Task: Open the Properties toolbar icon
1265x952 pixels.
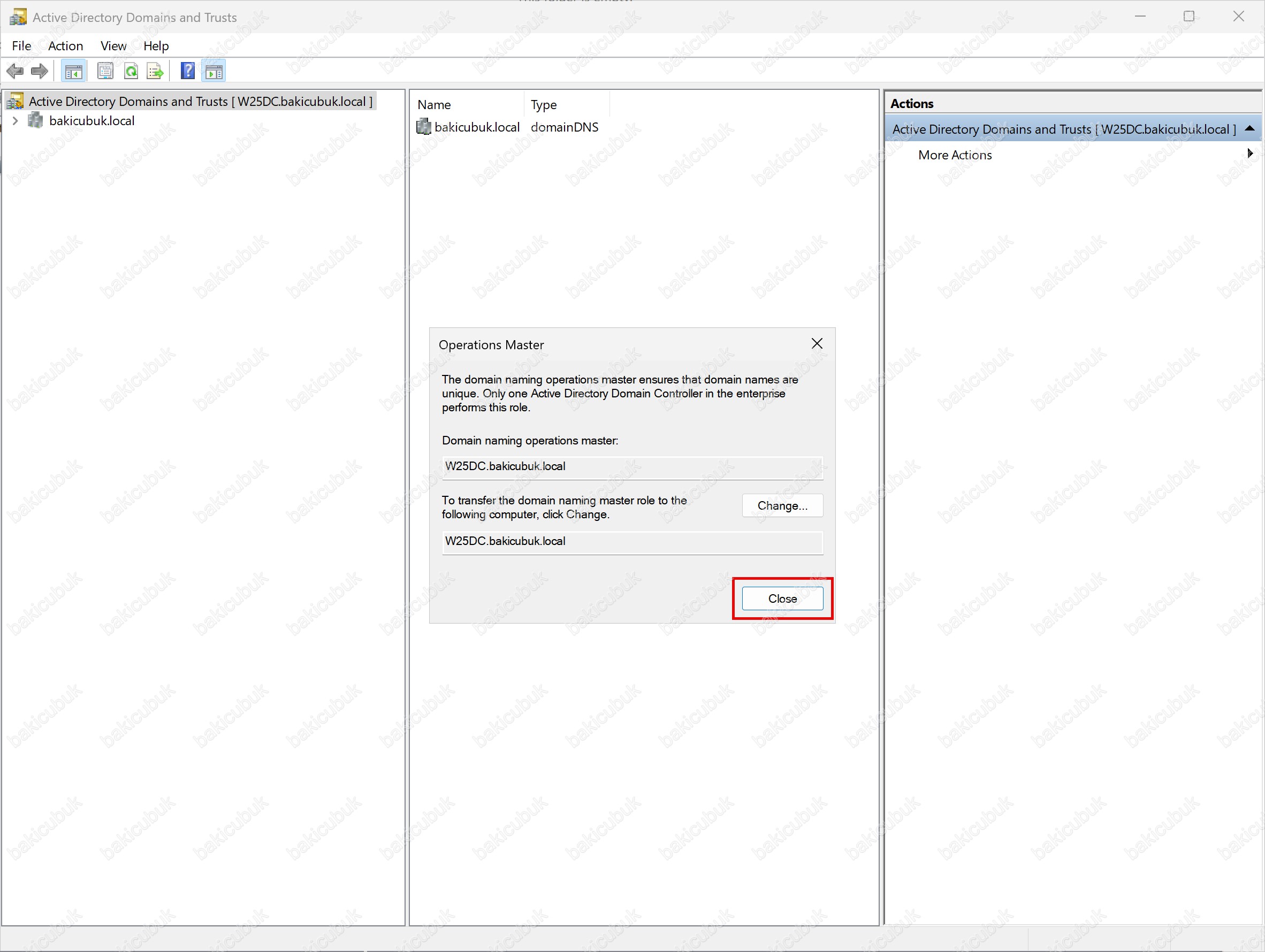Action: 105,72
